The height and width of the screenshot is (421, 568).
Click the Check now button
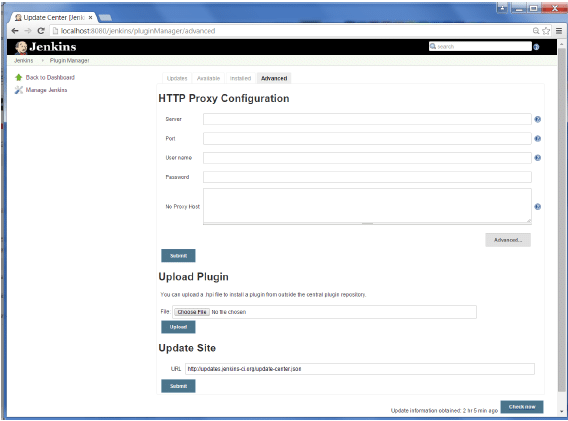[522, 407]
